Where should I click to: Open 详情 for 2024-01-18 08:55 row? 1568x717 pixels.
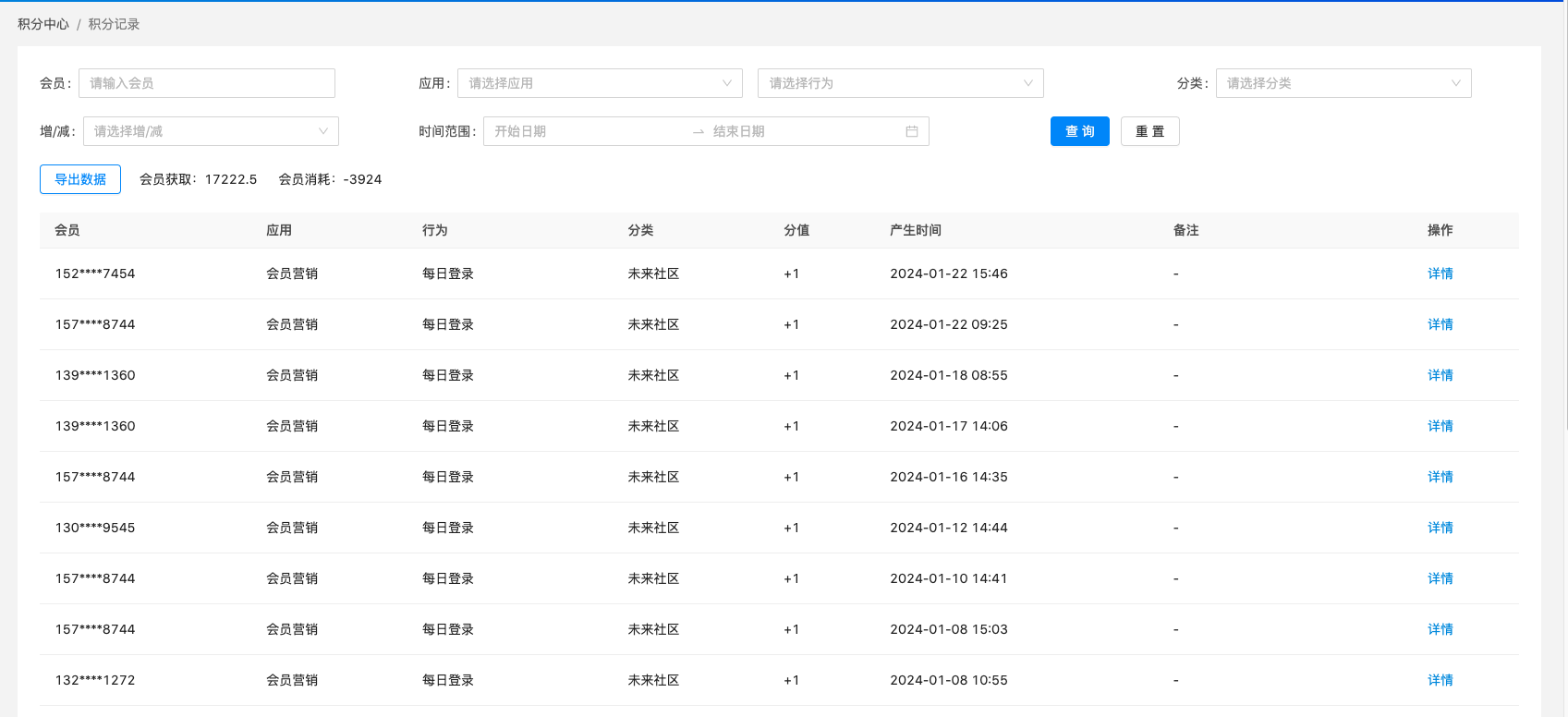(1440, 375)
